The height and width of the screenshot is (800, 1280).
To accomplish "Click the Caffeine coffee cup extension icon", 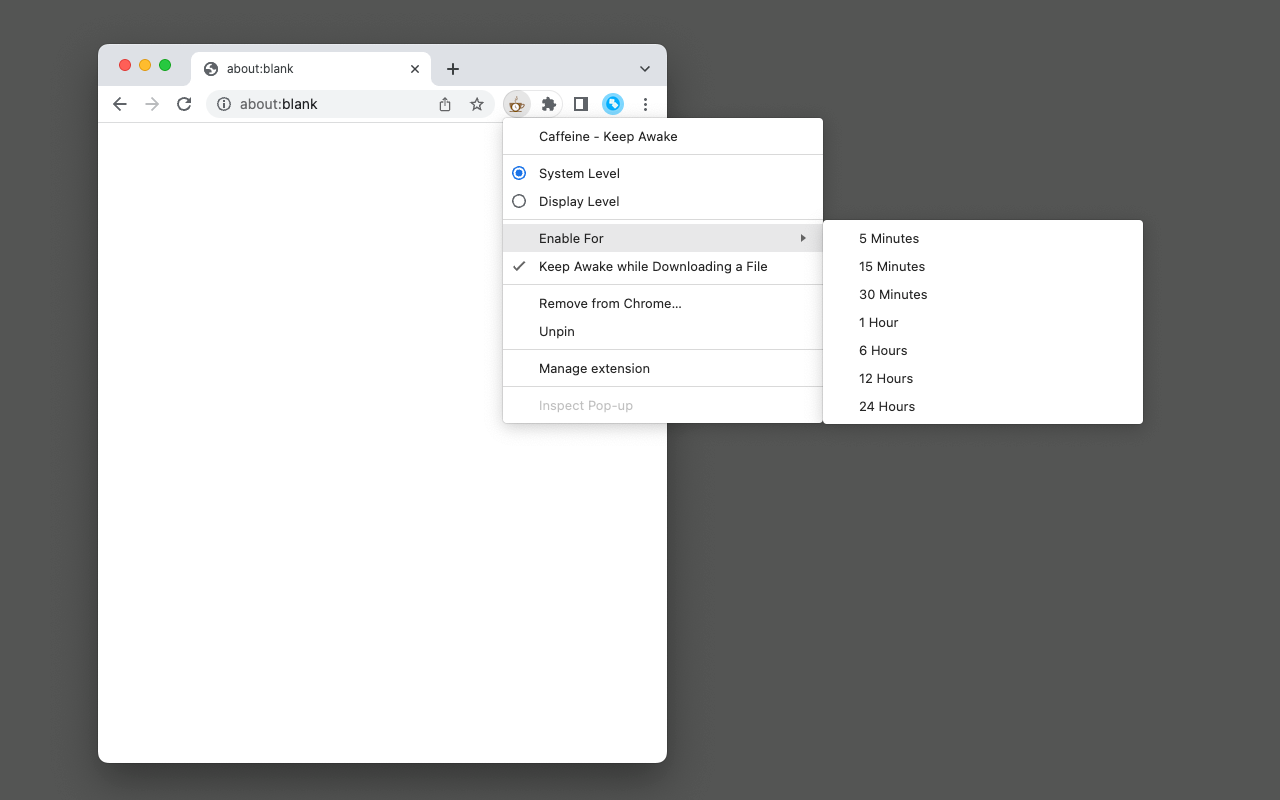I will 516,104.
